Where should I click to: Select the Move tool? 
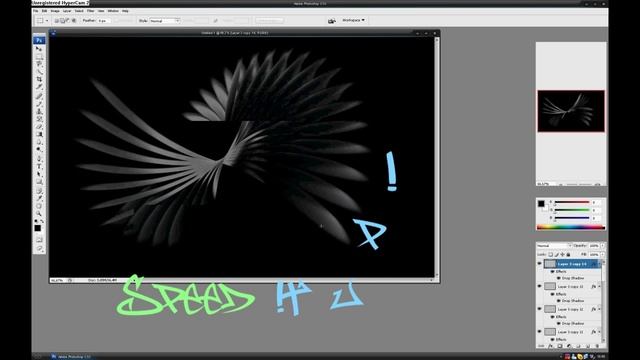[x=39, y=49]
